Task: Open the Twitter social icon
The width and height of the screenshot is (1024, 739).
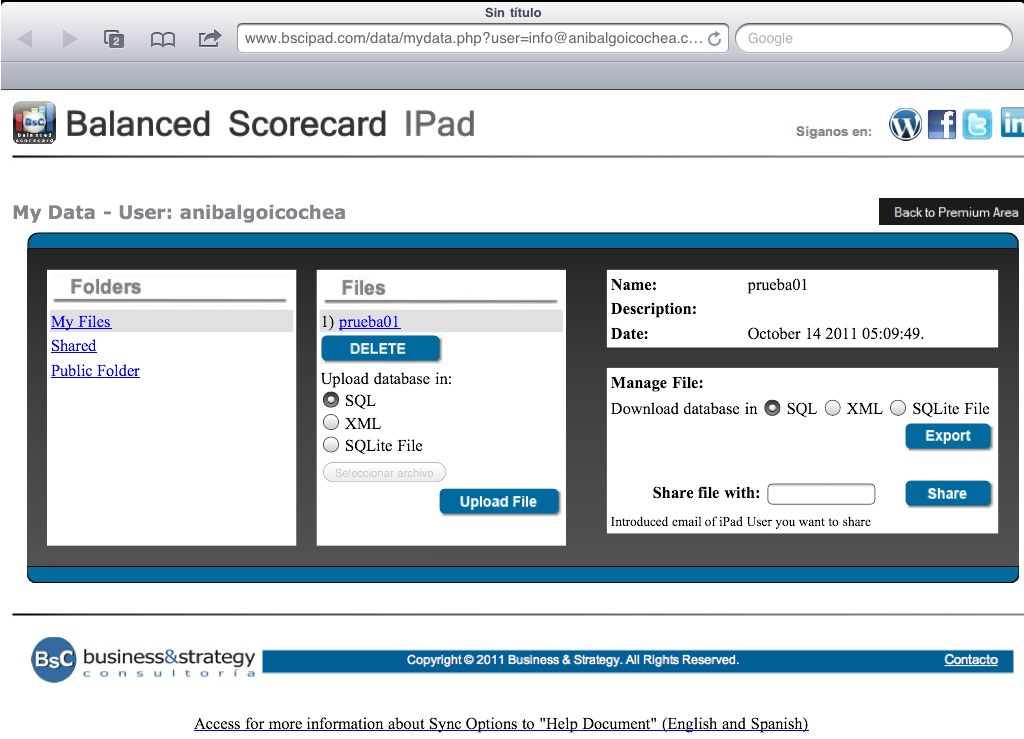Action: (x=977, y=124)
